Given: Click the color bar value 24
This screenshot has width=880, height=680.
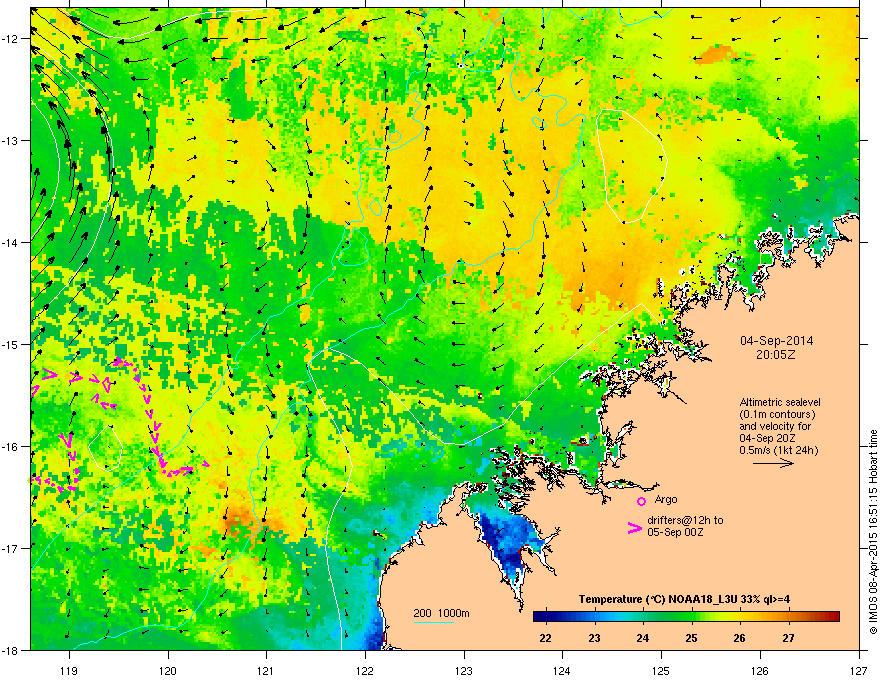Looking at the screenshot, I should [643, 638].
